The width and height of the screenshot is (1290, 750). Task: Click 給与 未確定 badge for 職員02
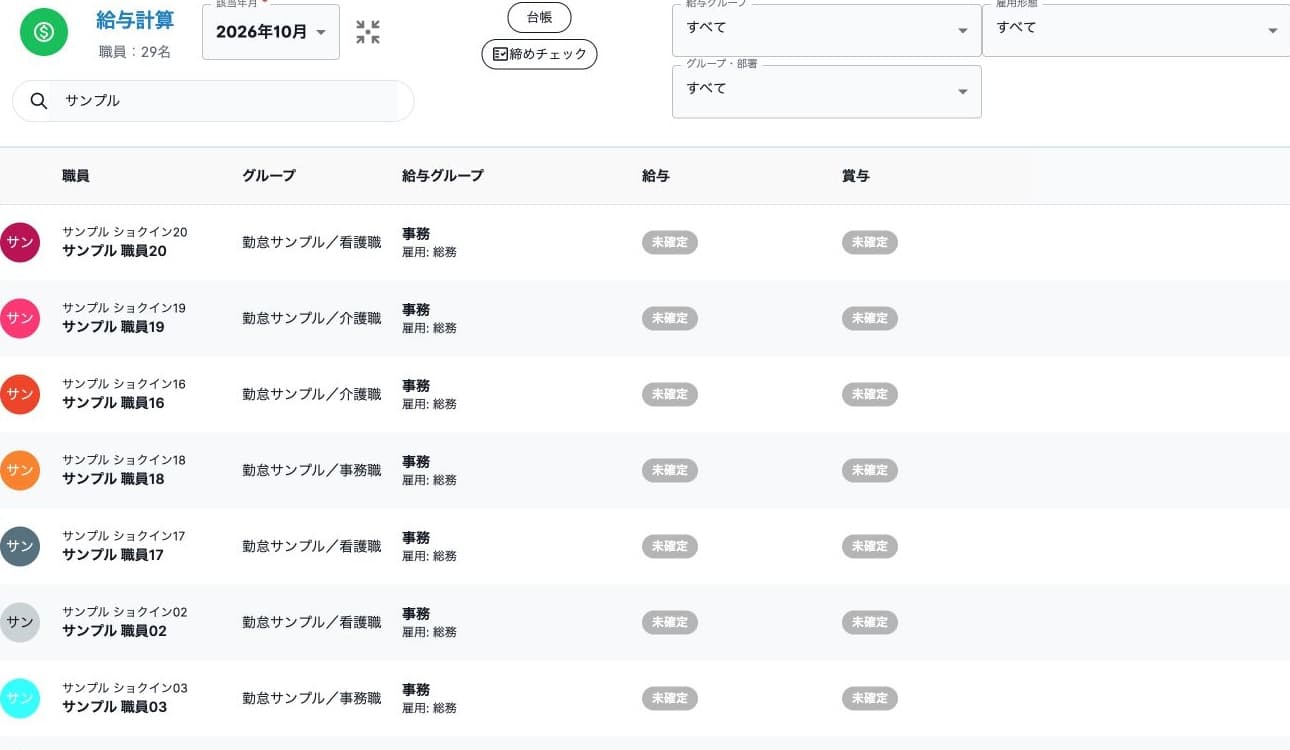coord(670,622)
